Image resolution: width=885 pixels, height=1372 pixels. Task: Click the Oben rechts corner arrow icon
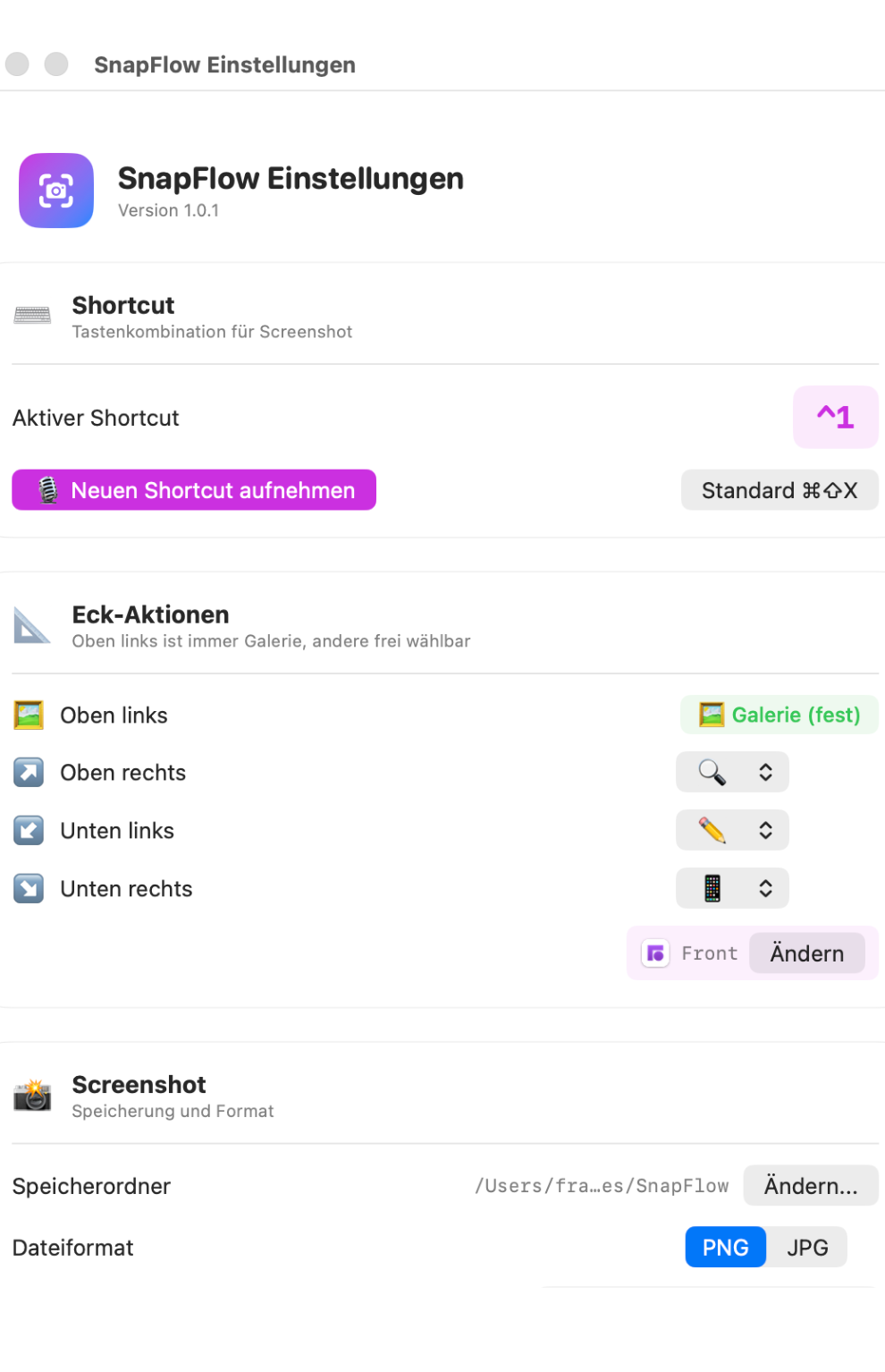coord(28,772)
